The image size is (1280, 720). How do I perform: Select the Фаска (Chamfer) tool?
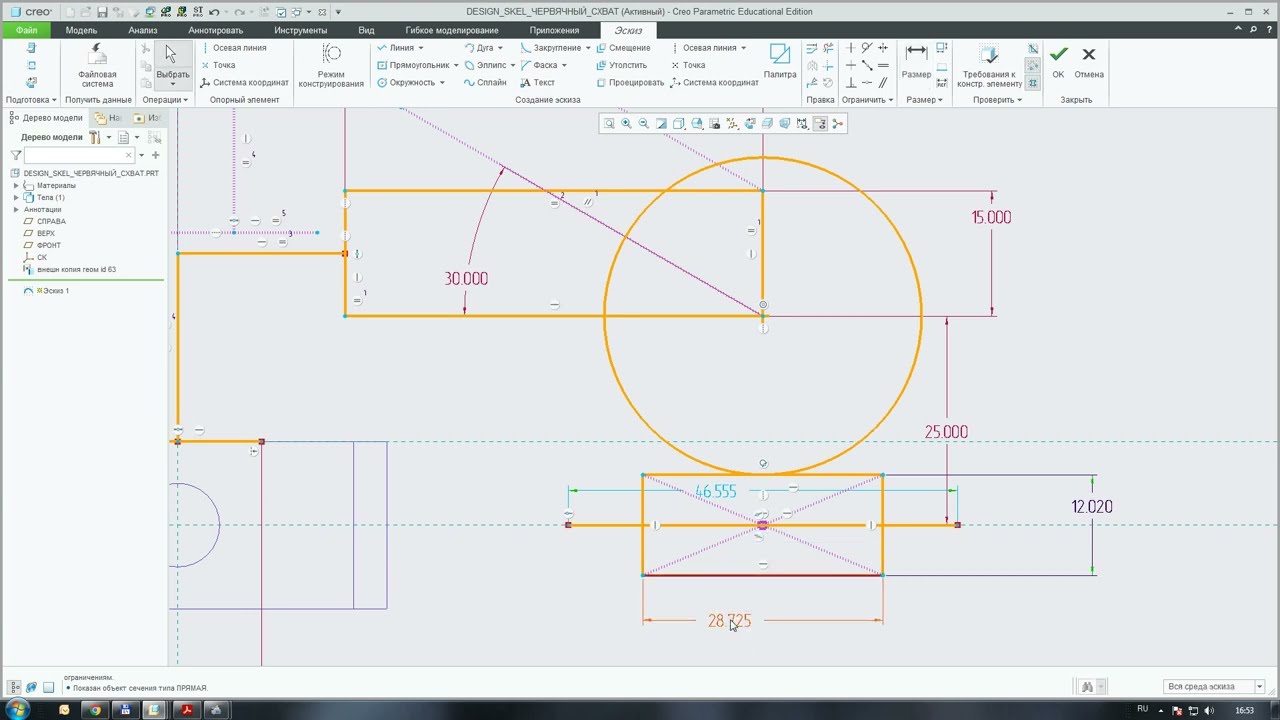tap(539, 65)
